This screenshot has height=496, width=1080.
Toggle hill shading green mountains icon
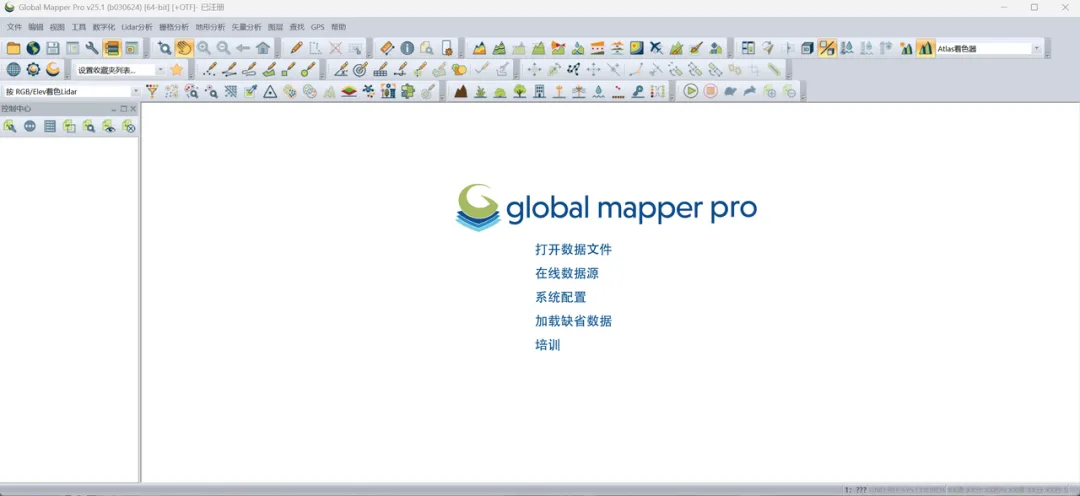coord(924,48)
